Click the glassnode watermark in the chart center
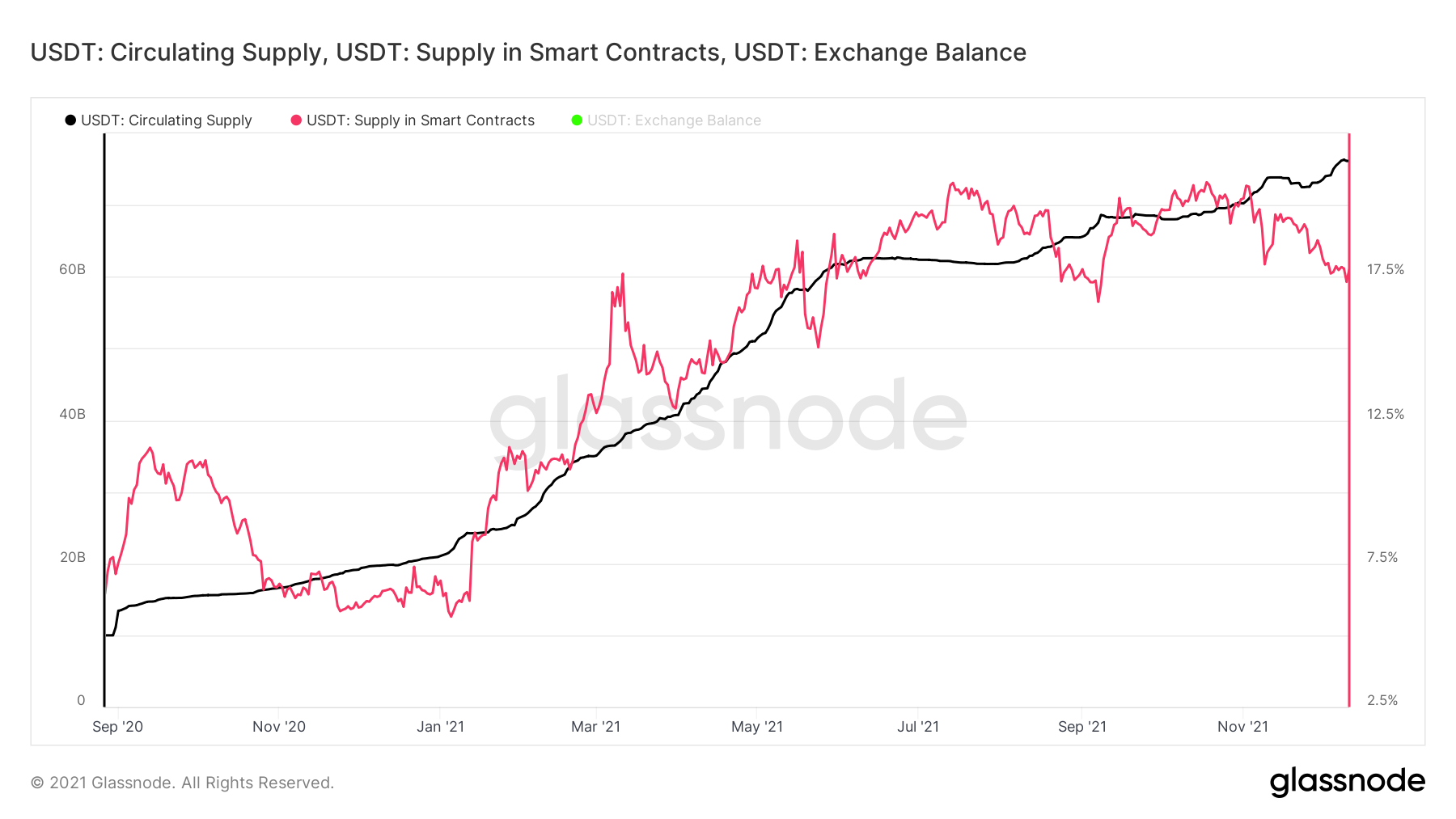 (728, 416)
